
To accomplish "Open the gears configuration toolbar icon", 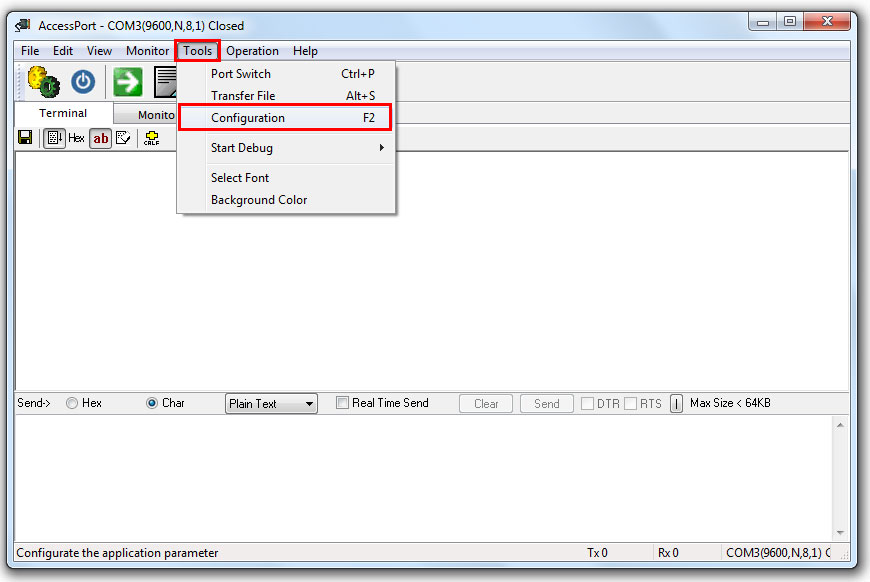I will click(x=44, y=82).
